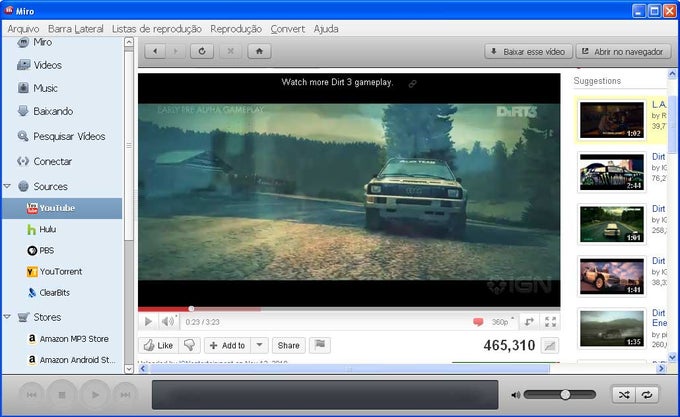
Task: Click Miro stop button
Action: [62, 395]
